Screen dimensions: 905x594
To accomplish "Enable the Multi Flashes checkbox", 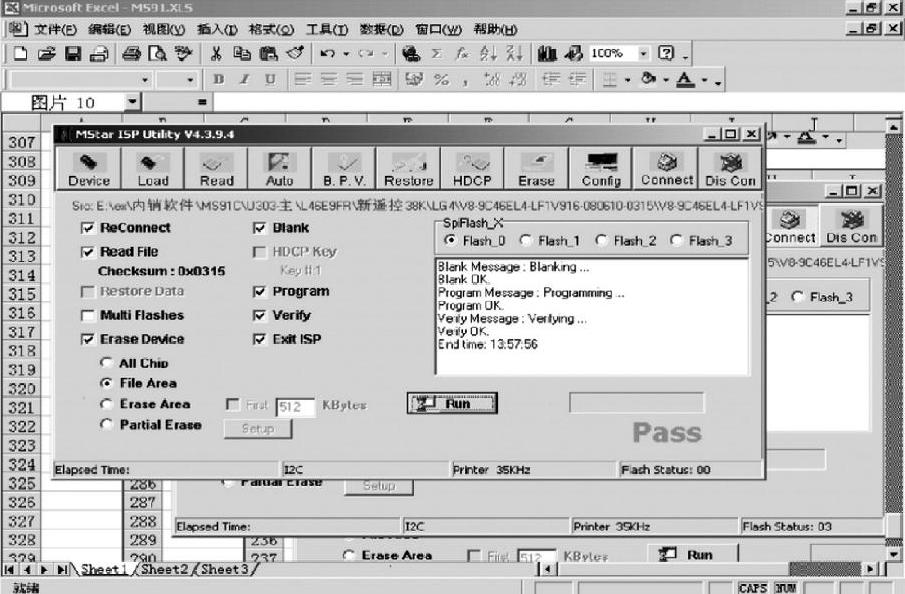I will (88, 315).
